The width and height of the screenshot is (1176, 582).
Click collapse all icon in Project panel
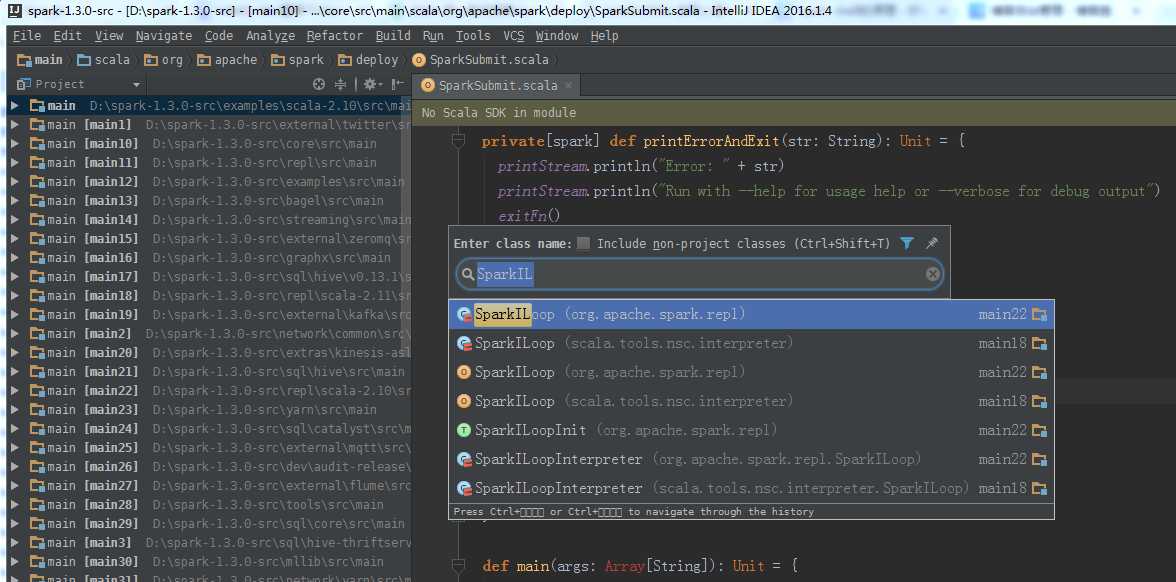[340, 84]
